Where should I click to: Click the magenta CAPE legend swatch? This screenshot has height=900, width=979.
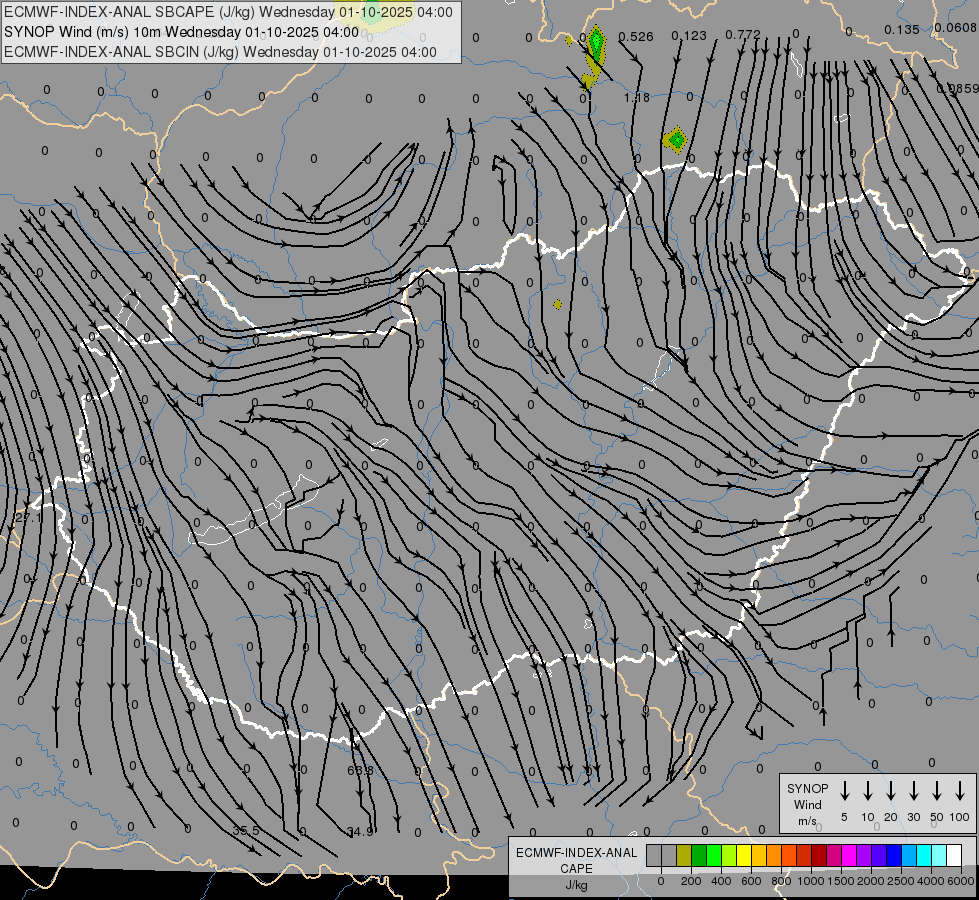click(x=849, y=855)
